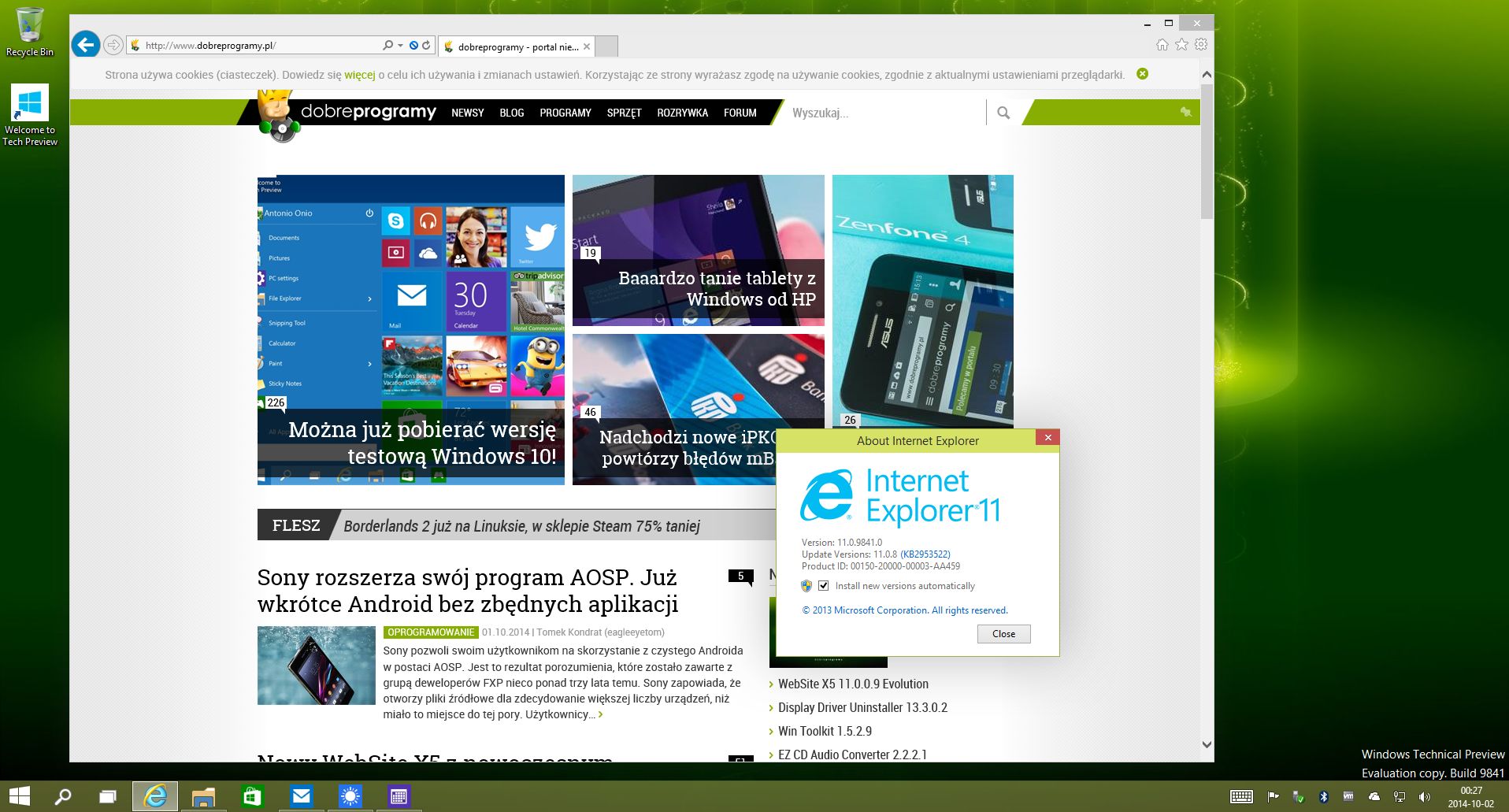Image resolution: width=1509 pixels, height=812 pixels.
Task: Open the KB2953522 update link
Action: pyautogui.click(x=925, y=554)
